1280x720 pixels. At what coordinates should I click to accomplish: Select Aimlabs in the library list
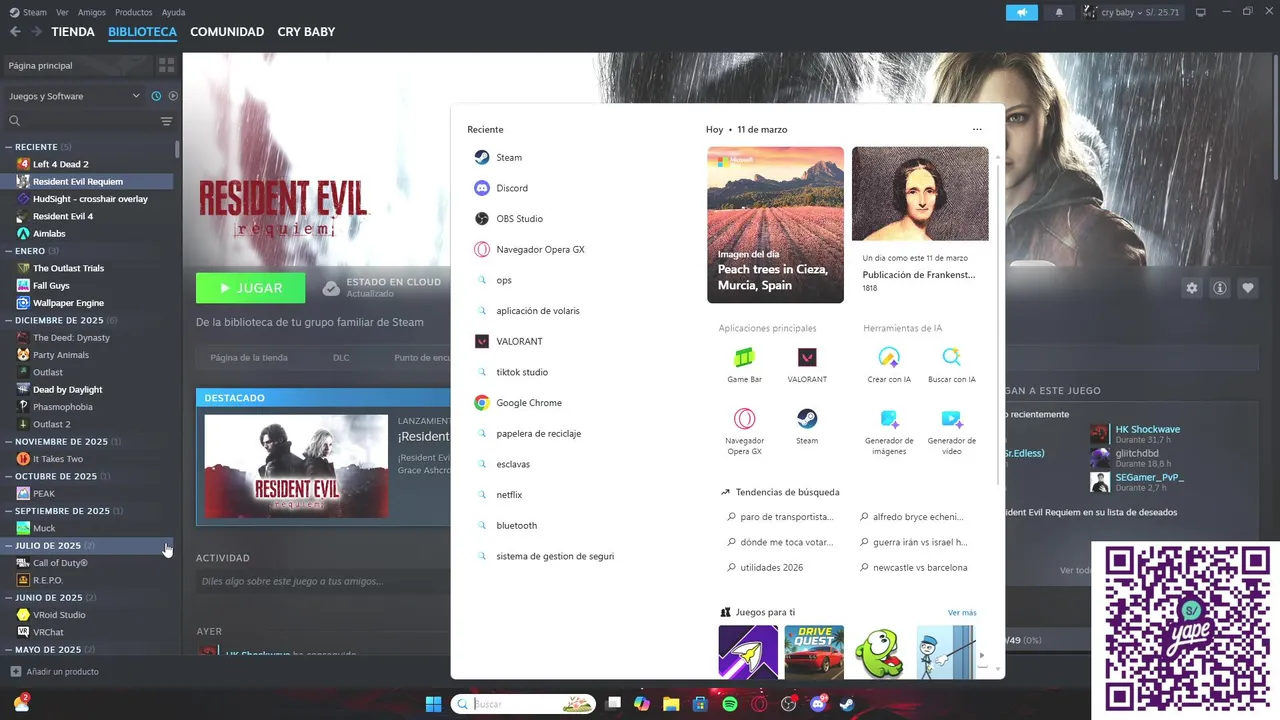click(49, 234)
